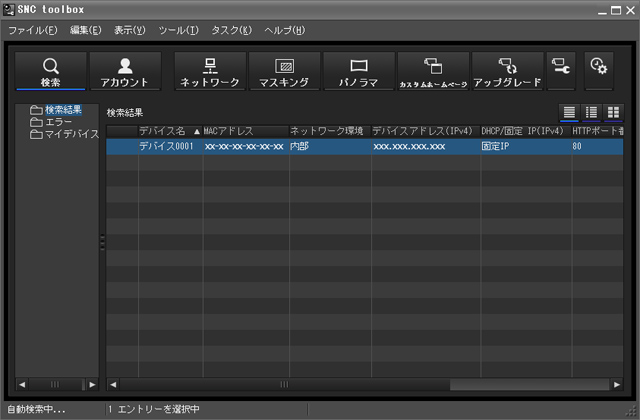Click the 検索 search toolbar button
The width and height of the screenshot is (640, 420).
click(x=51, y=71)
